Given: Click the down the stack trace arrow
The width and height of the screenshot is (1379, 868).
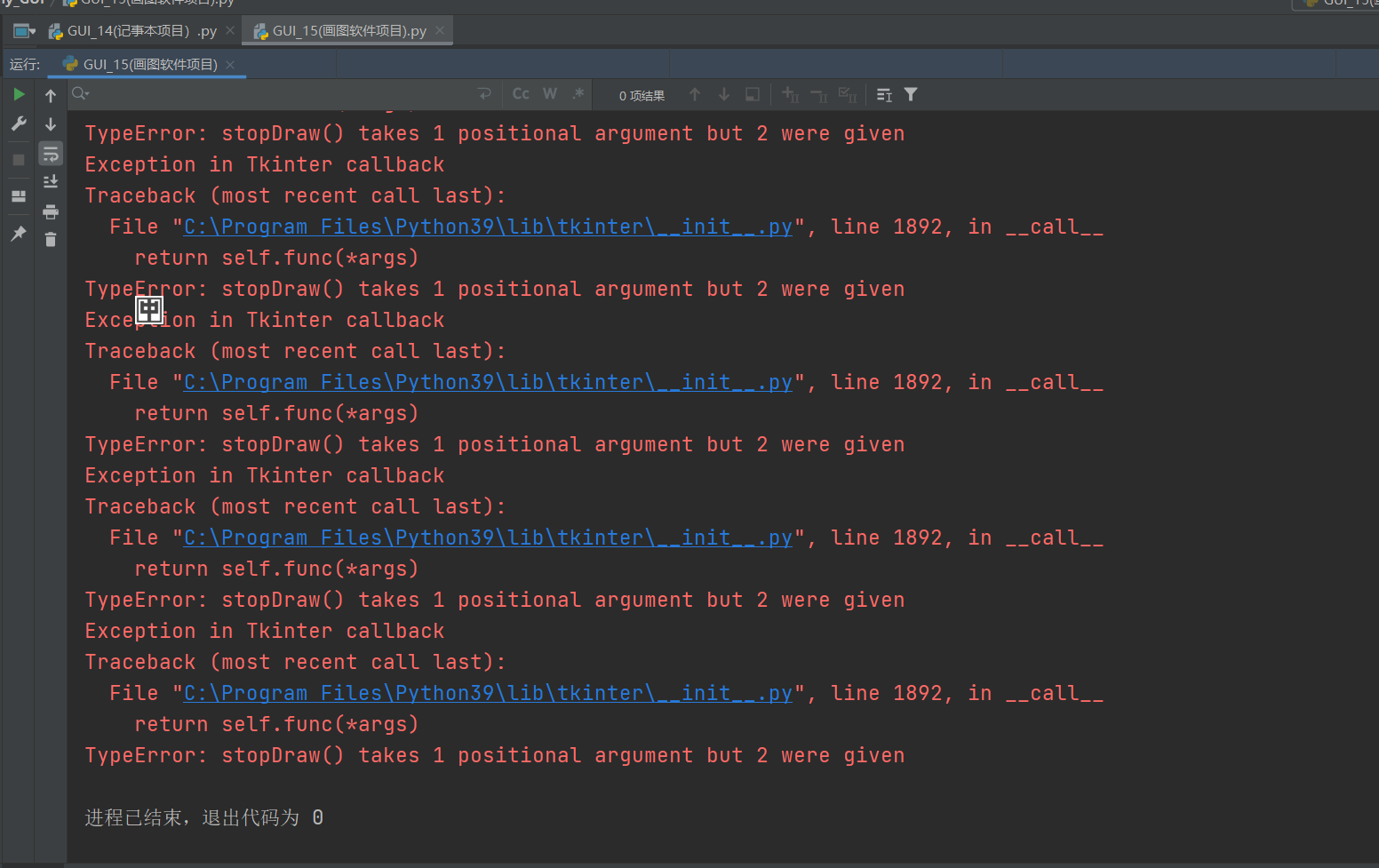Looking at the screenshot, I should coord(51,123).
